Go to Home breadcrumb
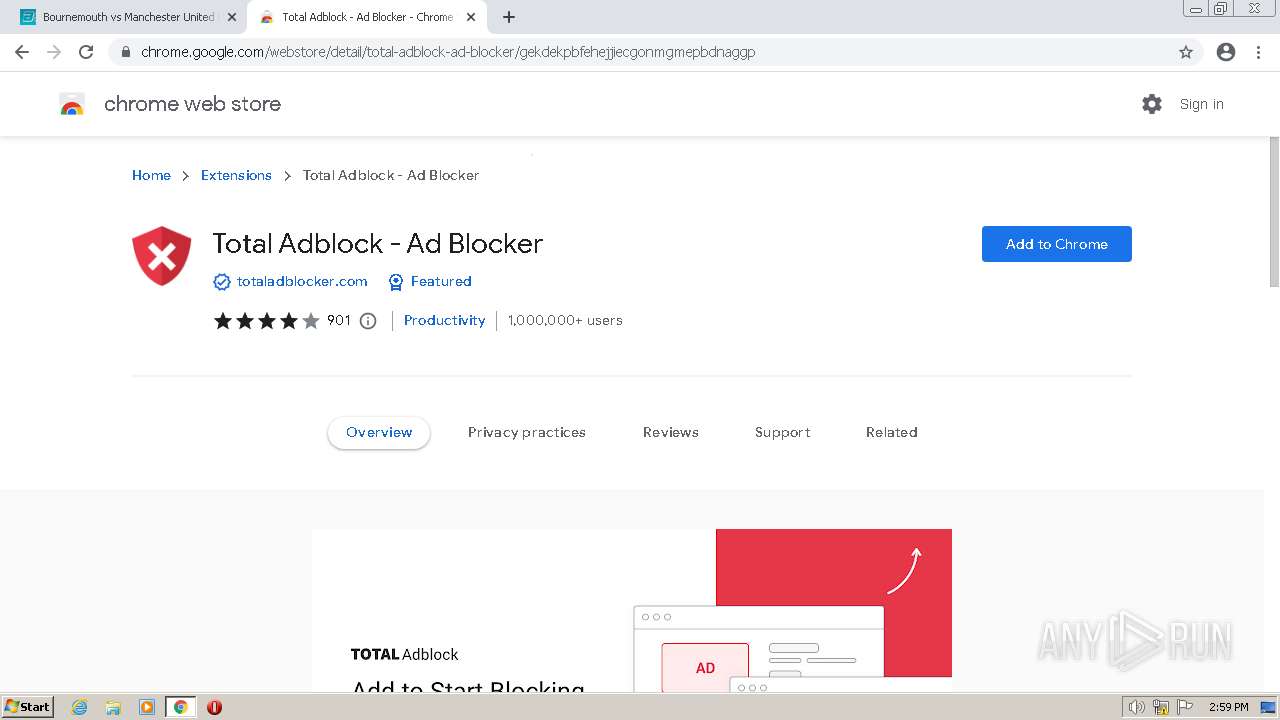The image size is (1280, 720). pos(151,175)
